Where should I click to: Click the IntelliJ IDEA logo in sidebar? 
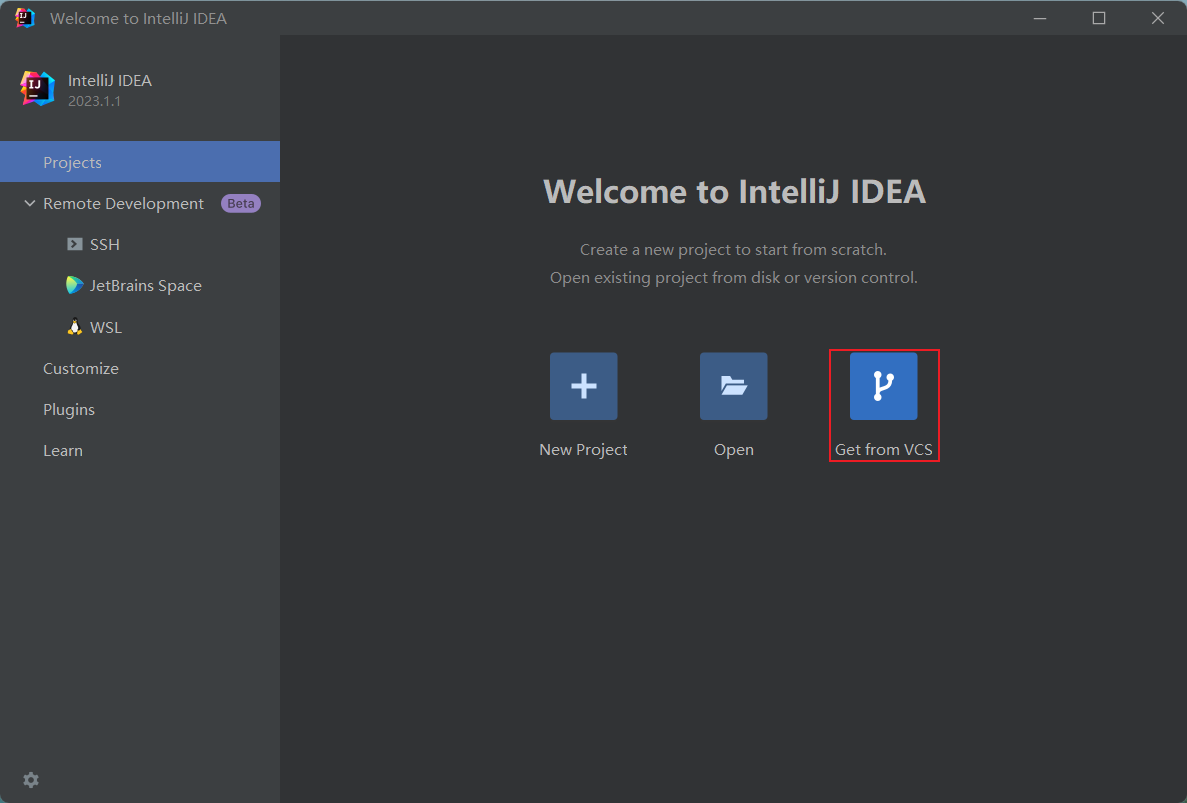38,89
